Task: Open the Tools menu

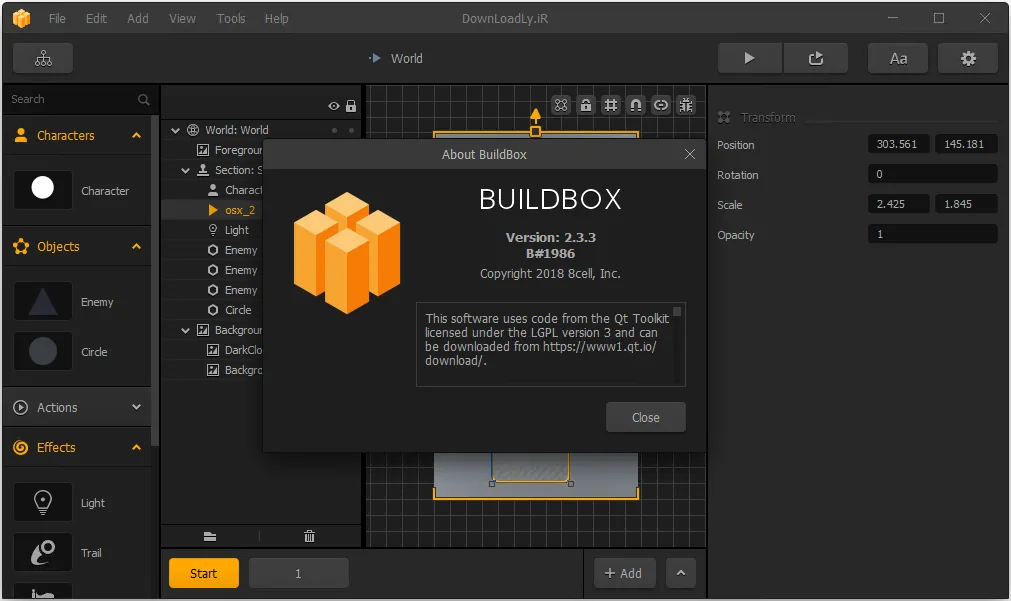Action: (x=231, y=19)
